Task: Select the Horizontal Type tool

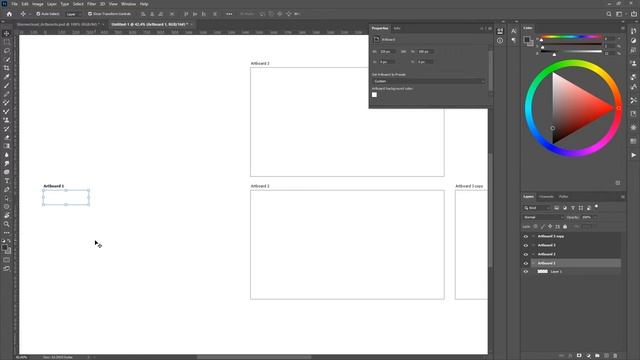Action: tap(7, 181)
